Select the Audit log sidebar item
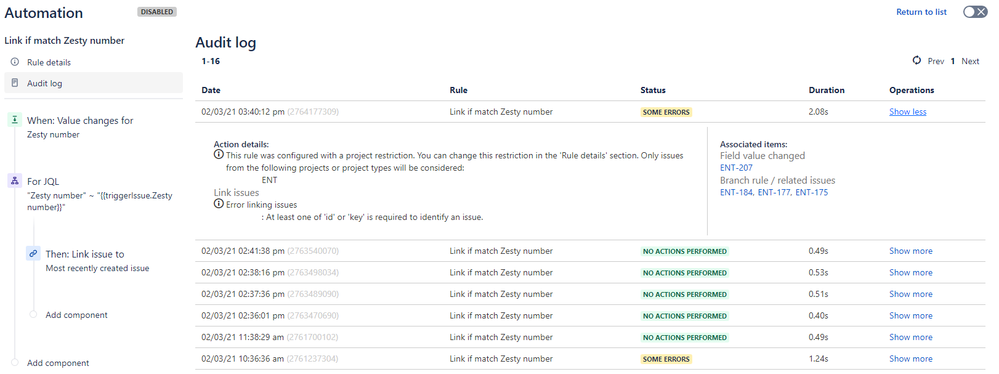Screen dimensions: 999x374 [93, 83]
